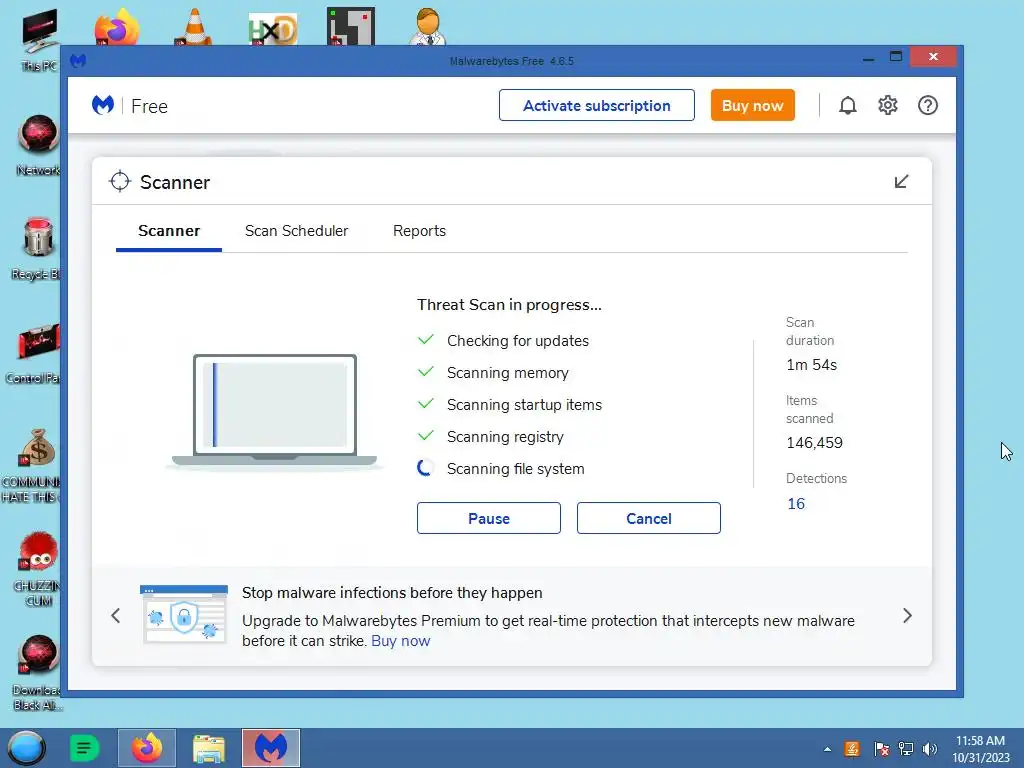This screenshot has width=1024, height=768.
Task: Select the Recycle Bin desktop icon
Action: point(37,249)
